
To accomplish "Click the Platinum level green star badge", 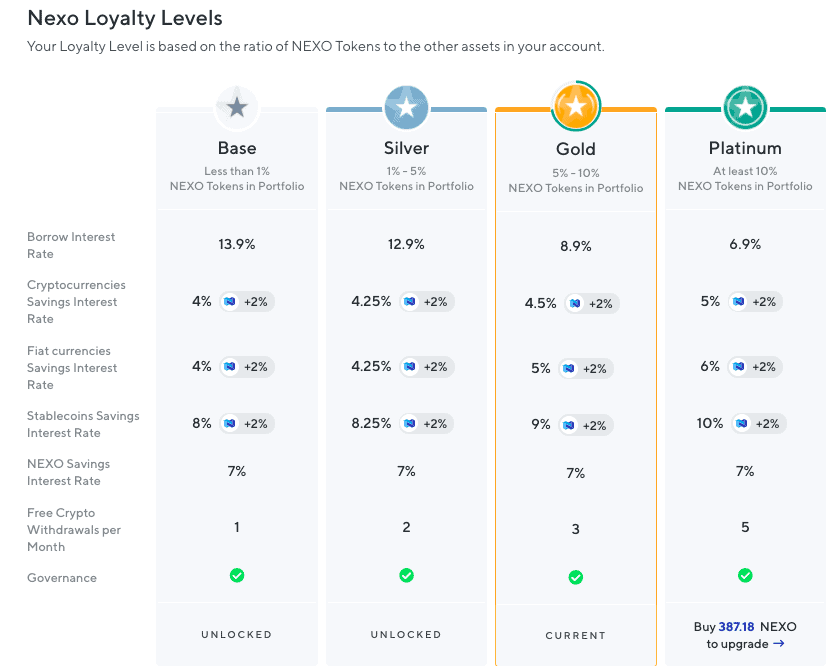I will tap(745, 108).
